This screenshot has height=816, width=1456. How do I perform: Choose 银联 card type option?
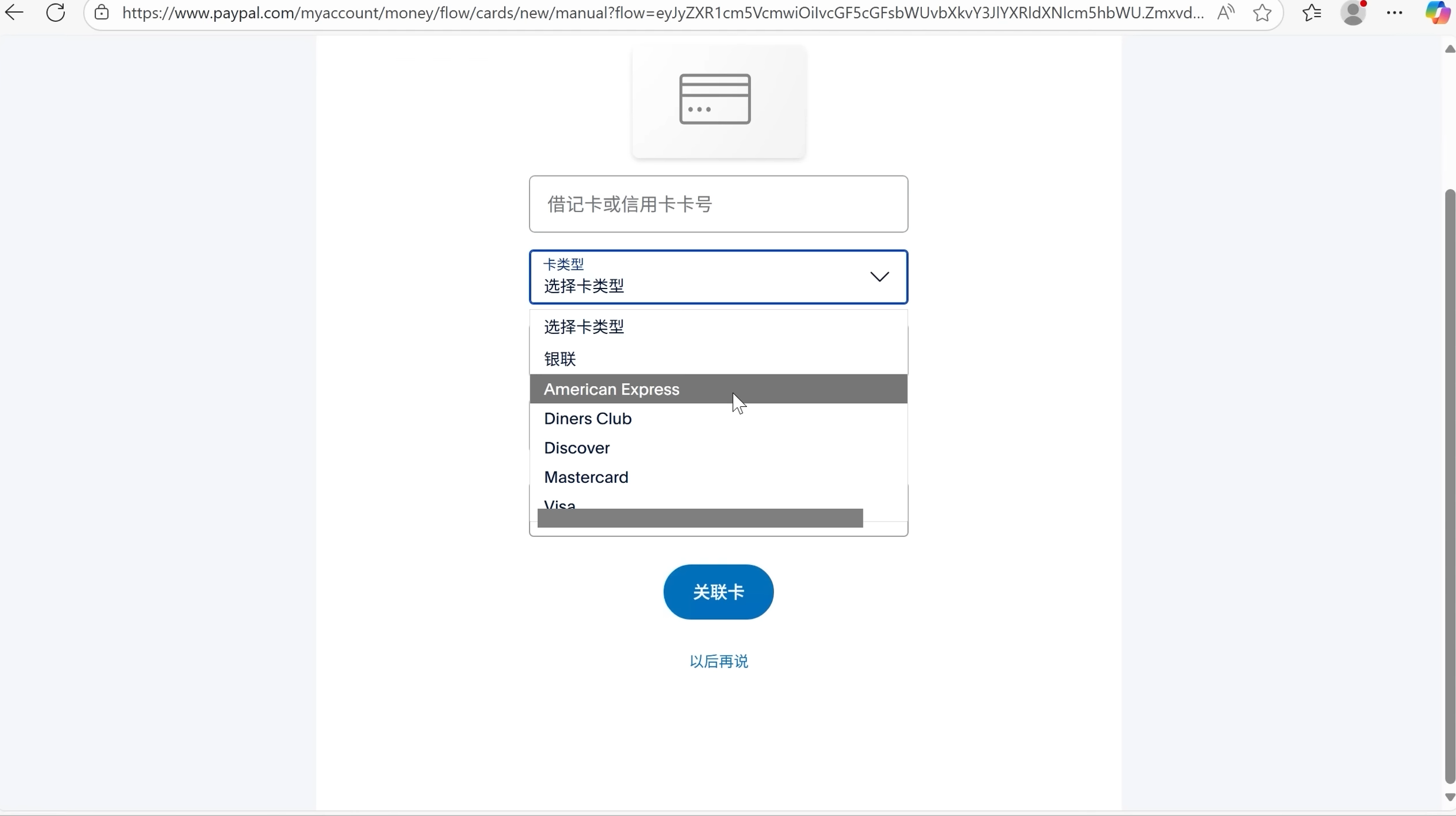[x=560, y=359]
